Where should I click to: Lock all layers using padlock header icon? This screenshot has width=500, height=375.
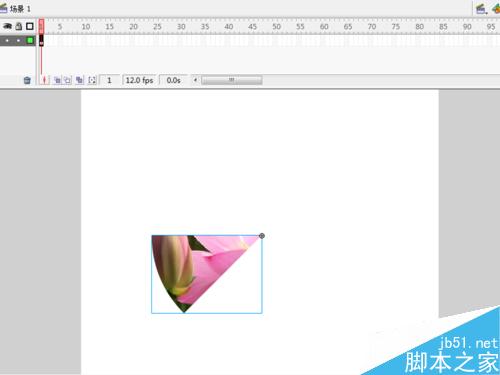click(19, 26)
